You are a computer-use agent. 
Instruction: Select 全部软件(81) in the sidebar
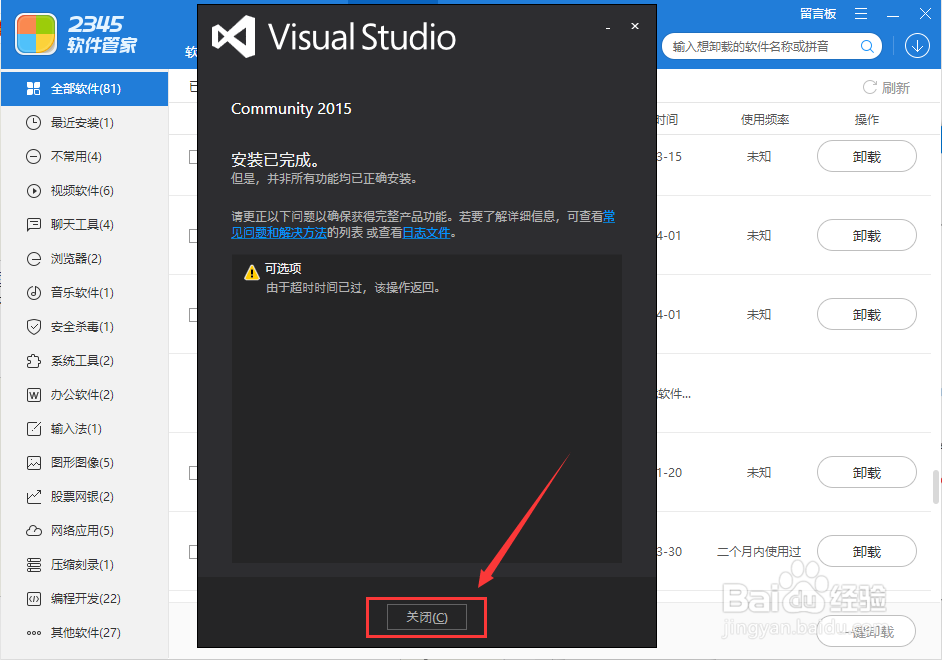85,89
